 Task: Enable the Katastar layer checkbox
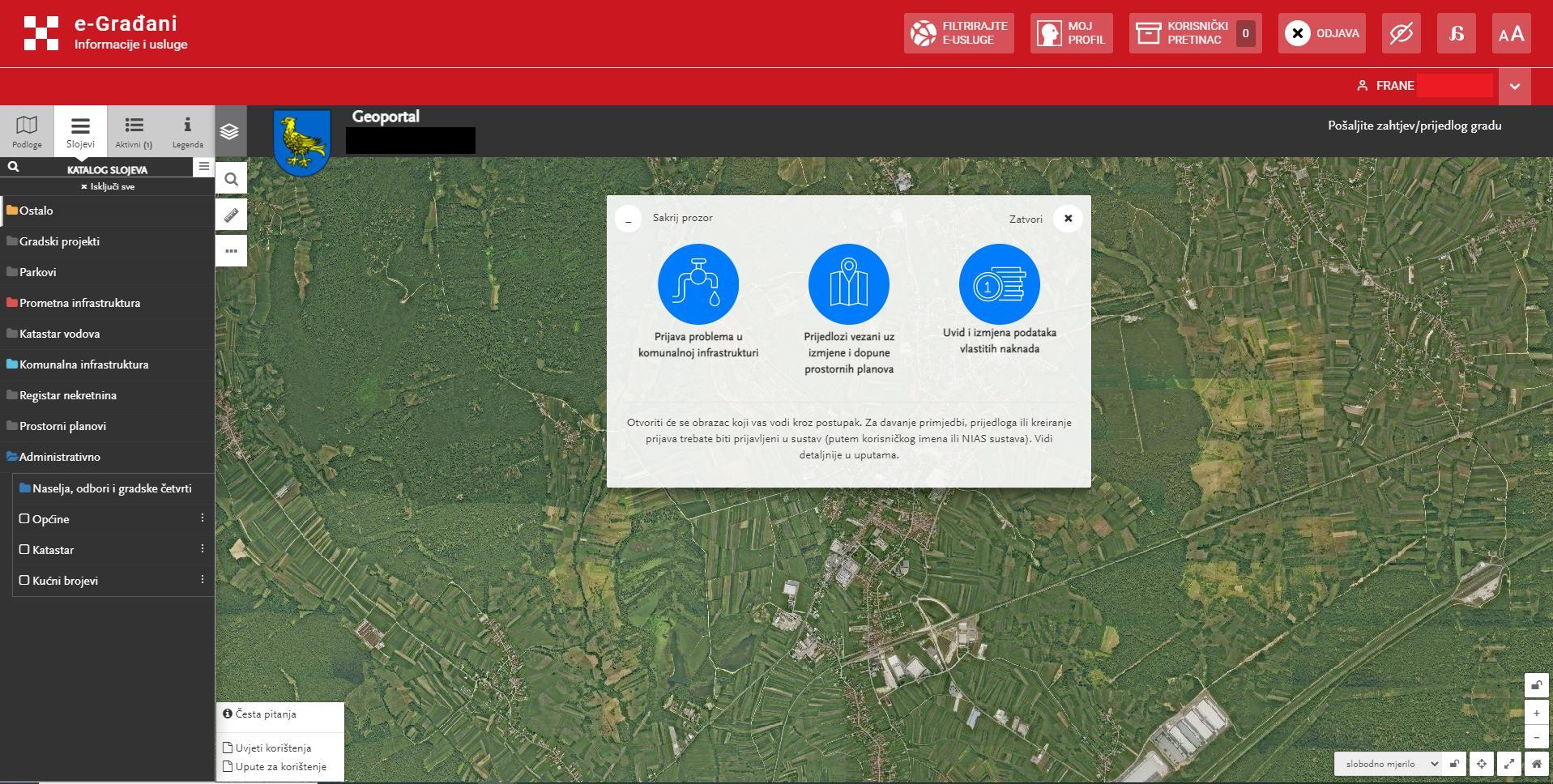[x=24, y=550]
